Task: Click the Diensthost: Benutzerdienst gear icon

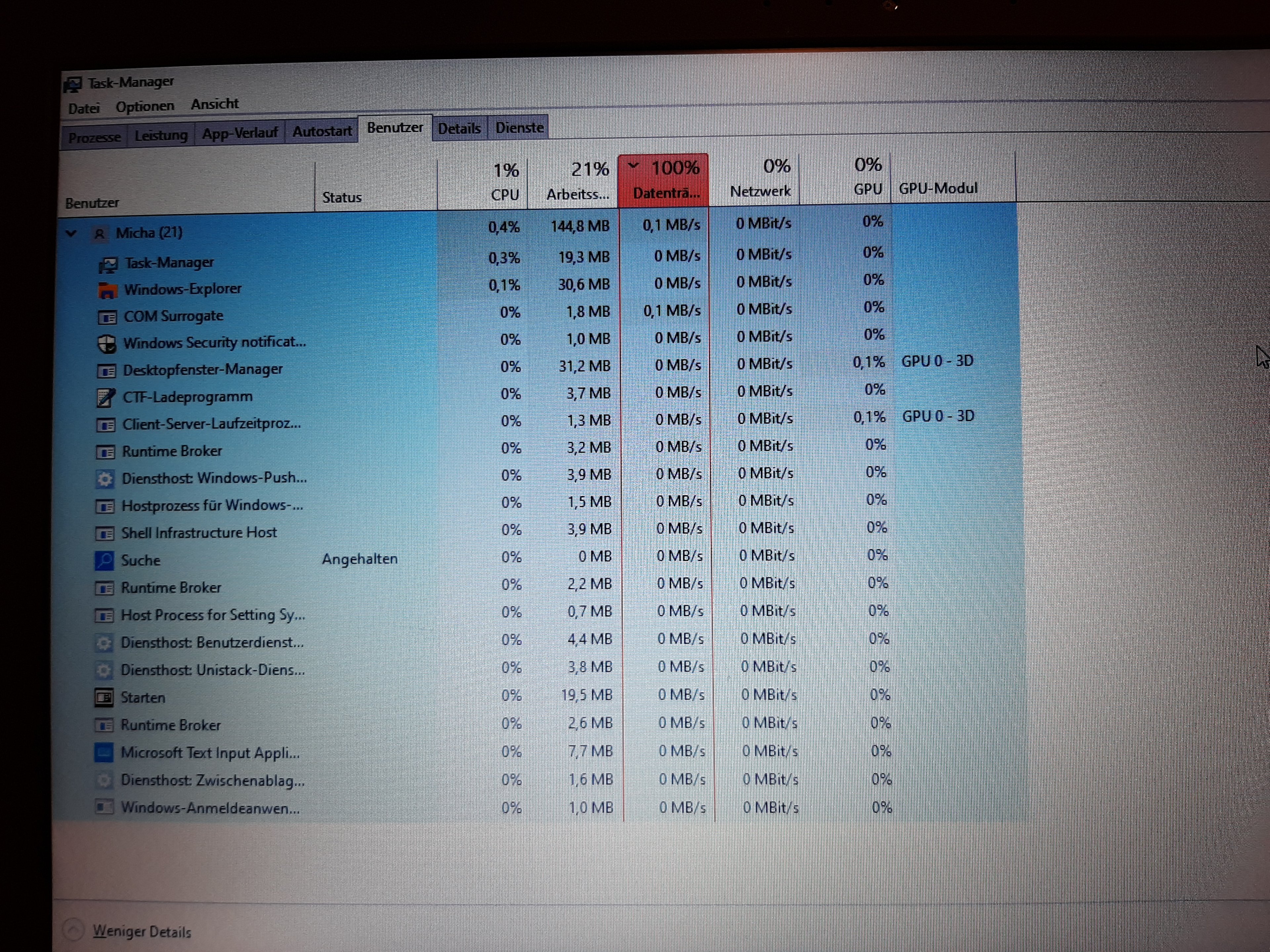Action: 104,643
